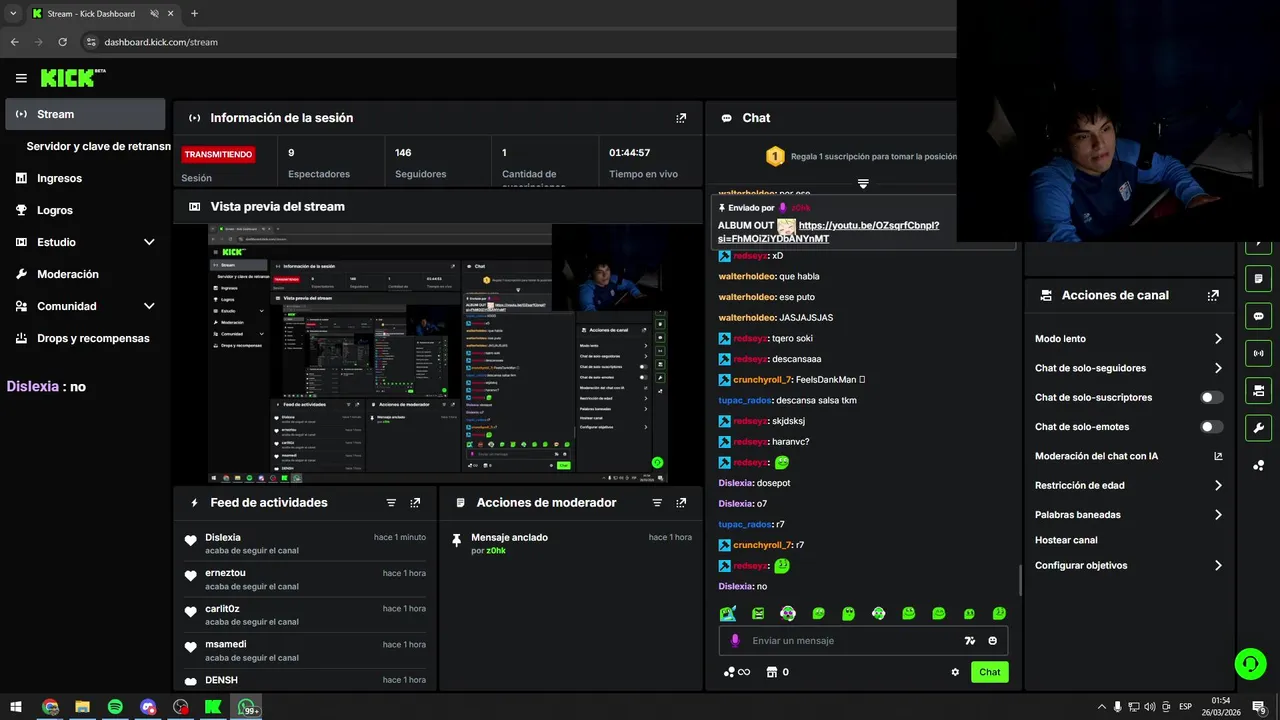Open the Windows Start menu
Viewport: 1280px width, 720px height.
(x=16, y=707)
